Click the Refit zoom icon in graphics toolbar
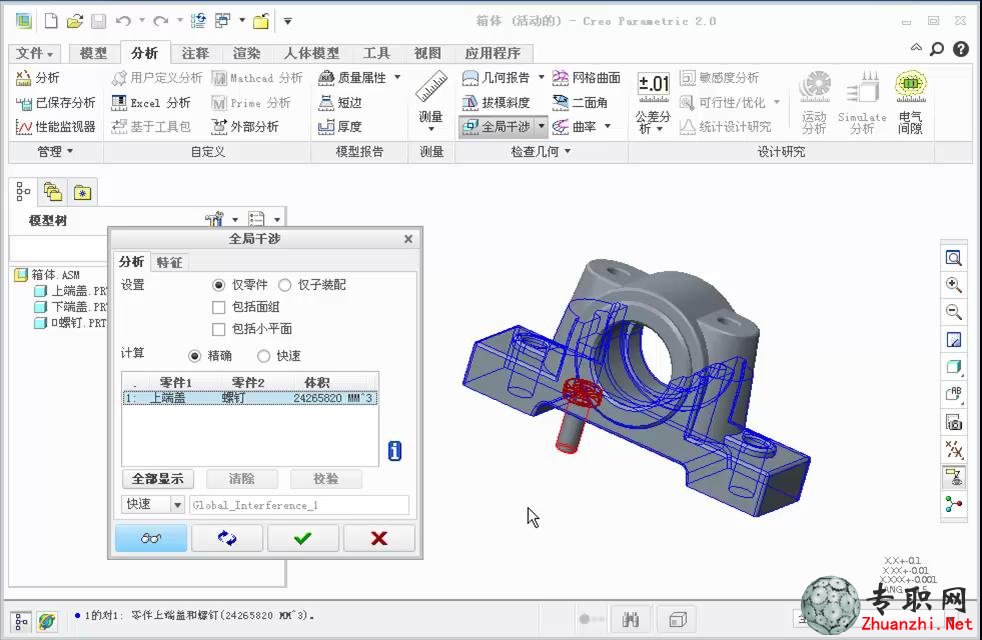The width and height of the screenshot is (982, 640). click(x=953, y=258)
